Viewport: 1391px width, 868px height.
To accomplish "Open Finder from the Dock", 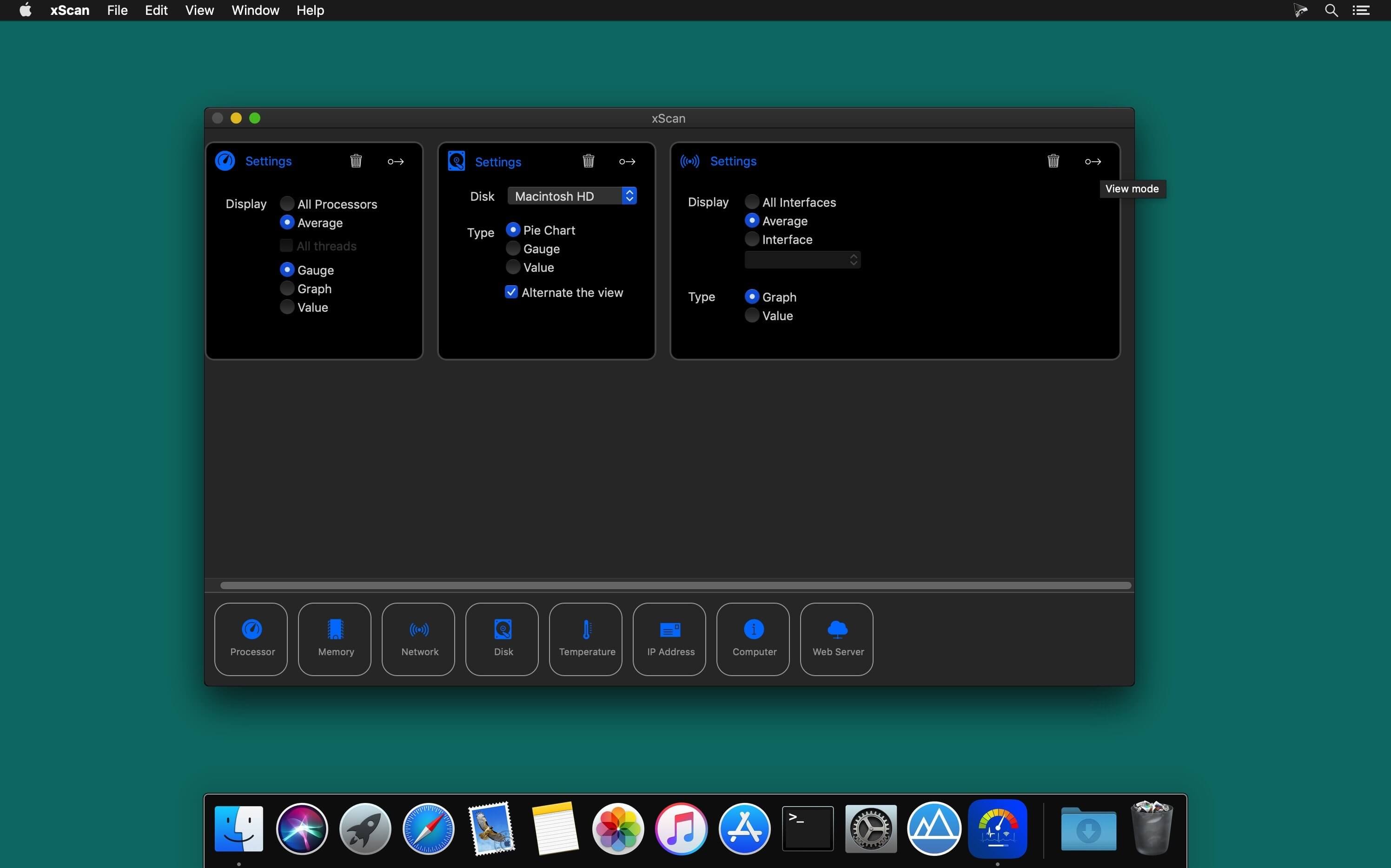I will tap(239, 829).
